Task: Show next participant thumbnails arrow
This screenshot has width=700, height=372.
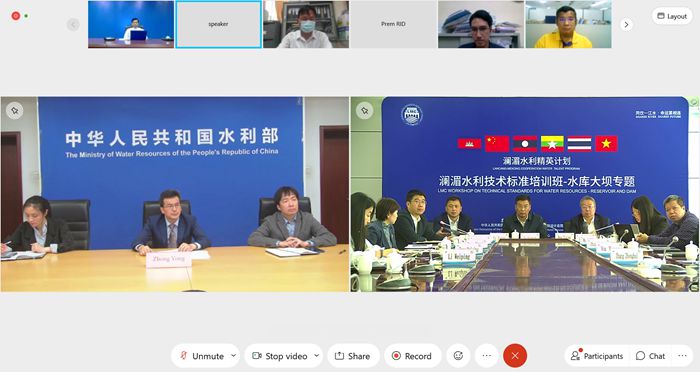Action: coord(626,25)
